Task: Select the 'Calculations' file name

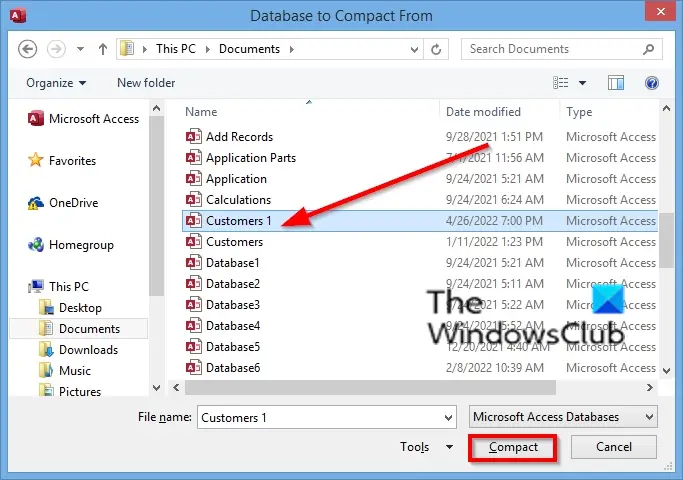Action: click(x=238, y=199)
